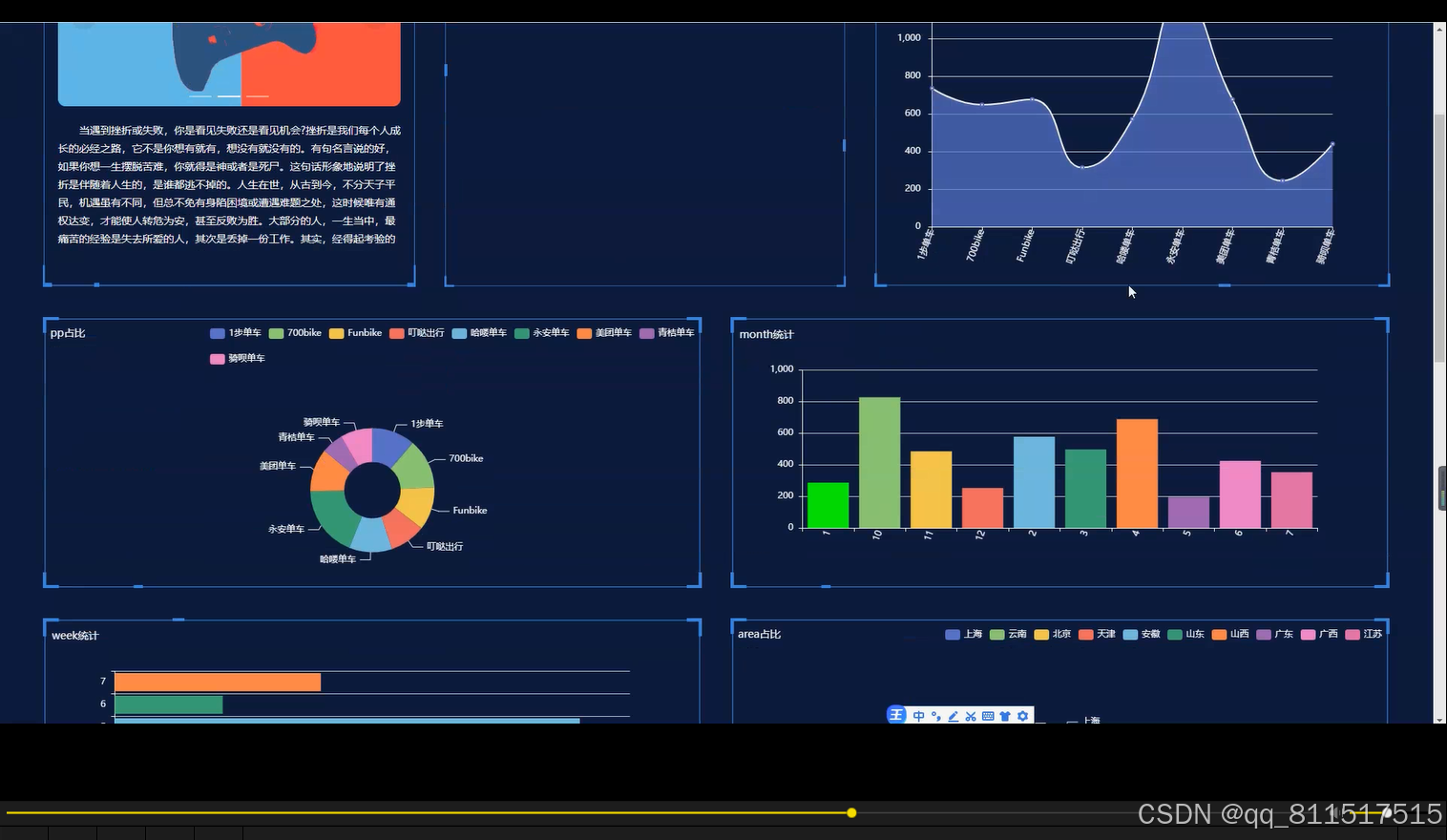Toggle punctuation mode icon in IME bar
This screenshot has height=840, width=1447.
[935, 716]
